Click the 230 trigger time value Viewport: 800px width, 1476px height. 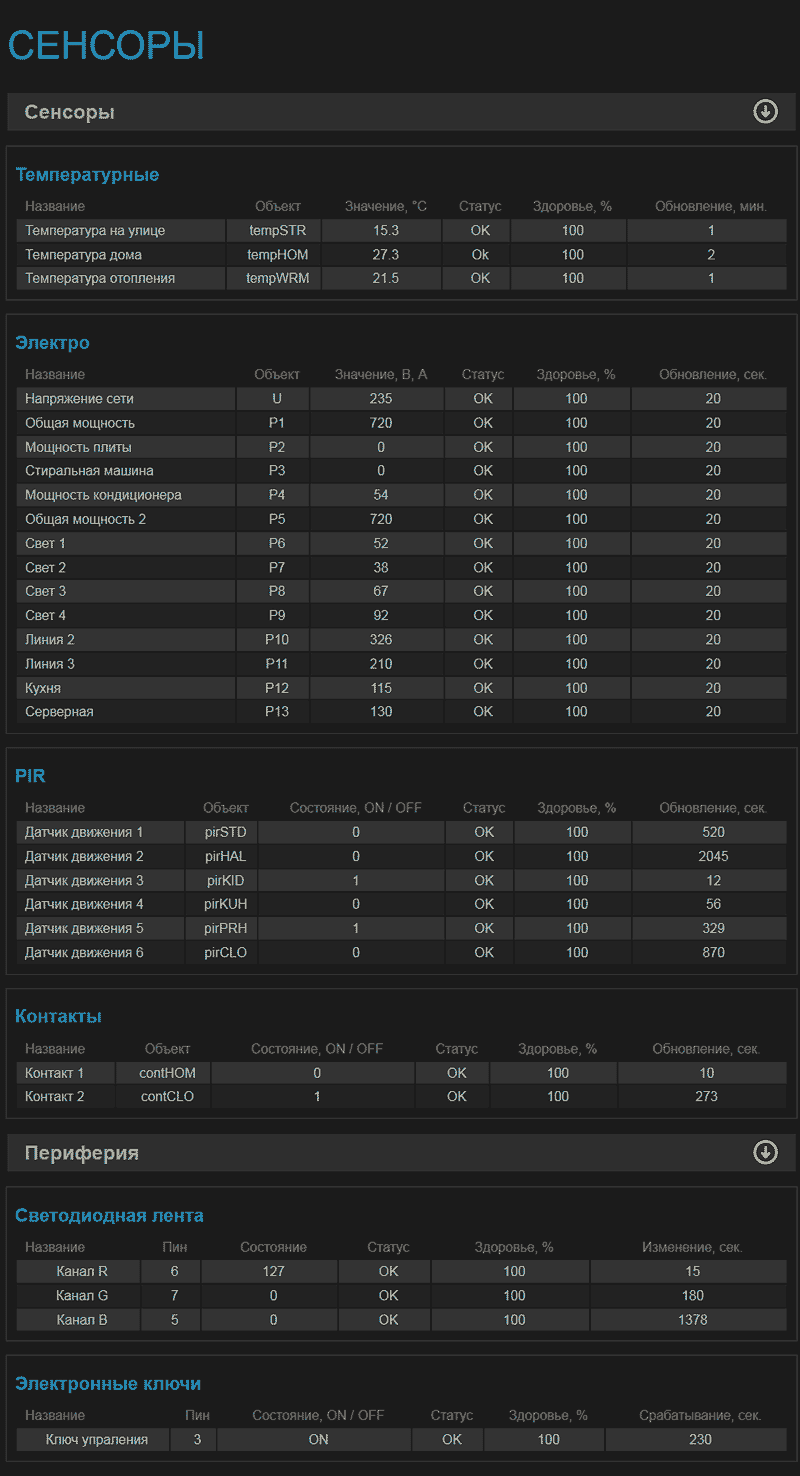coord(700,1440)
